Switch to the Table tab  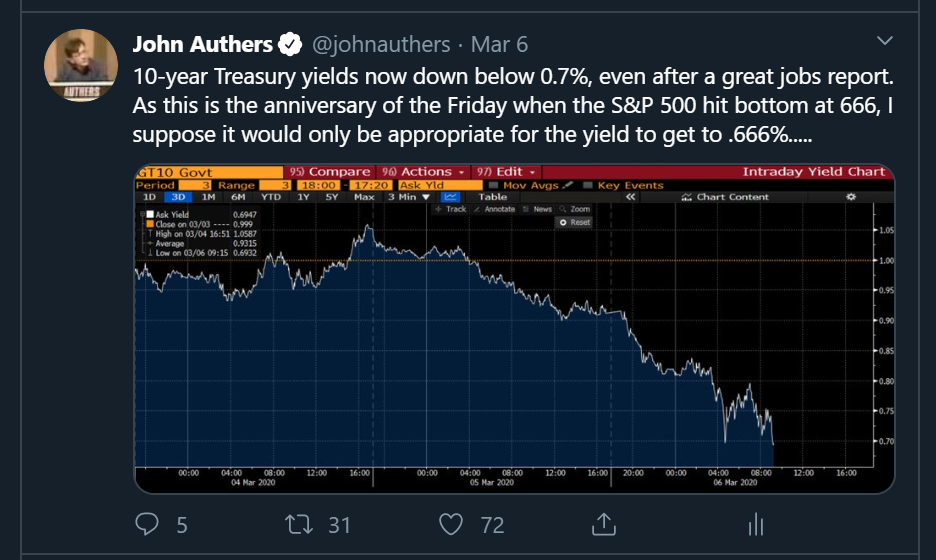[493, 197]
